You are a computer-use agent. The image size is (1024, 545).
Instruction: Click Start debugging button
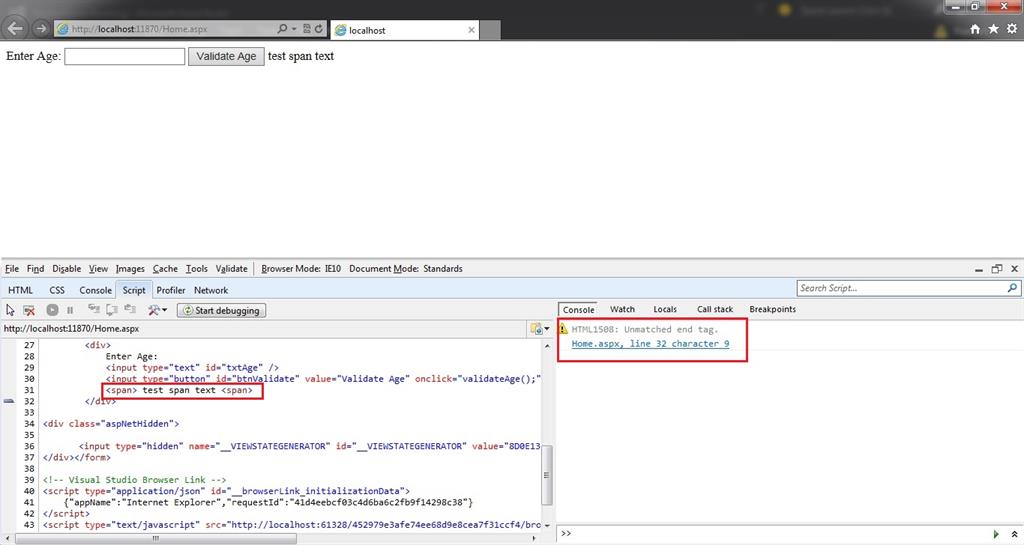[221, 311]
